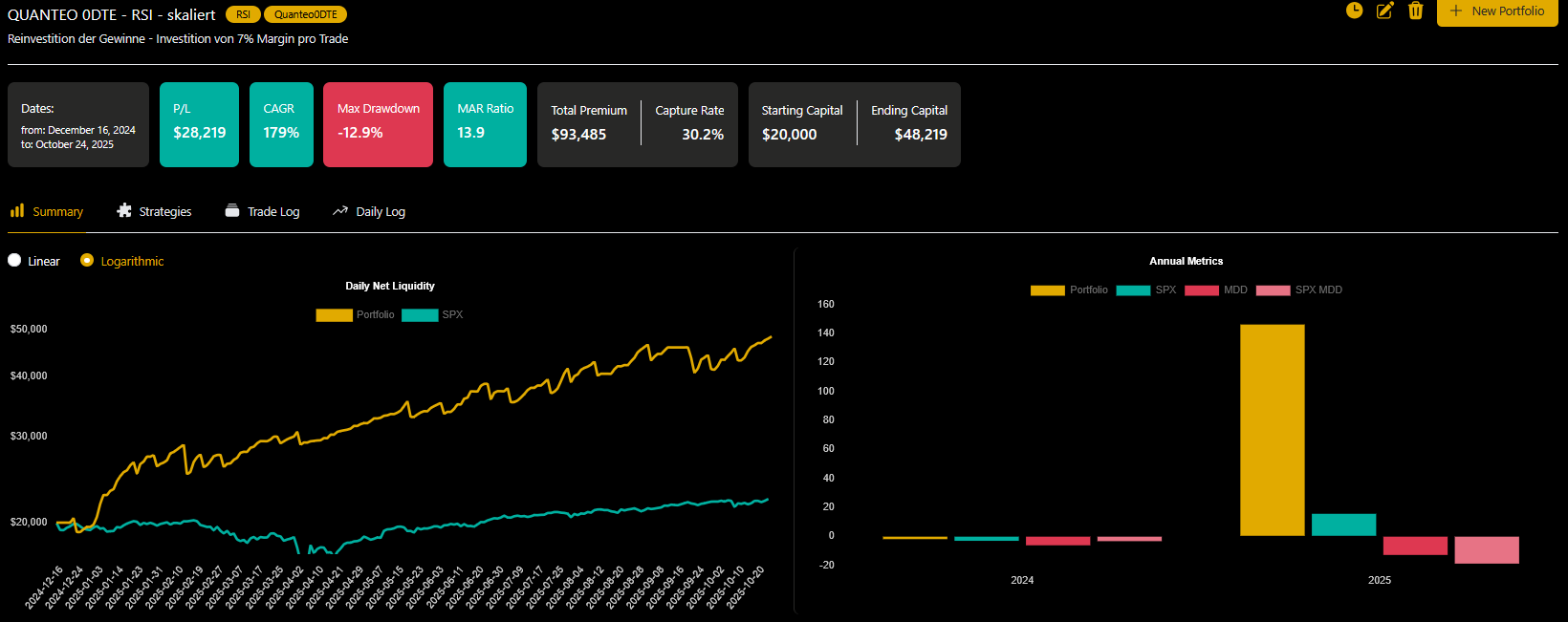Image resolution: width=1568 pixels, height=622 pixels.
Task: Click the Trade Log icon
Action: [232, 210]
